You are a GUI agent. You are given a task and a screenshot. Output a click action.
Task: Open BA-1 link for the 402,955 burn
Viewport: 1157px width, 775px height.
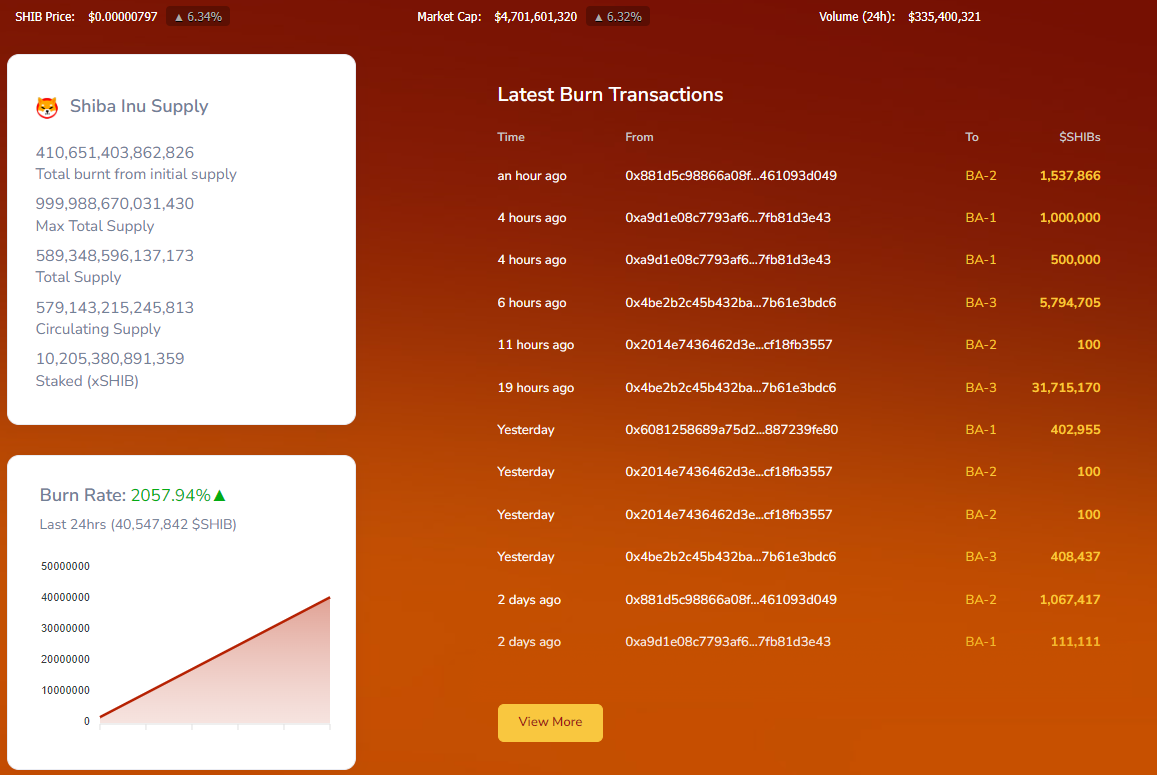981,430
